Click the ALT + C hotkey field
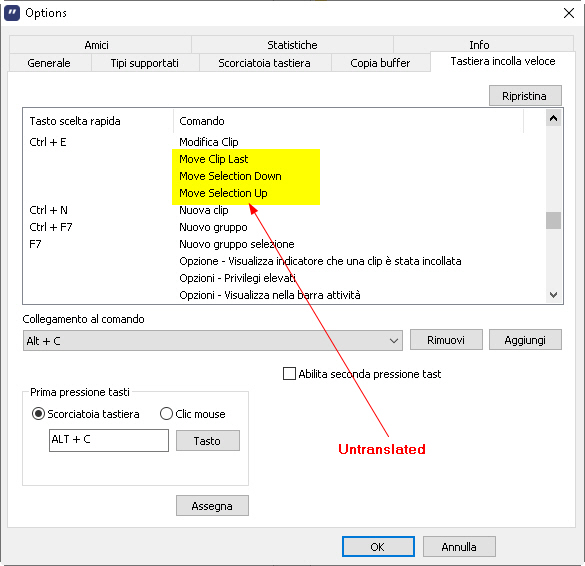Viewport: 585px width, 566px height. pos(109,440)
